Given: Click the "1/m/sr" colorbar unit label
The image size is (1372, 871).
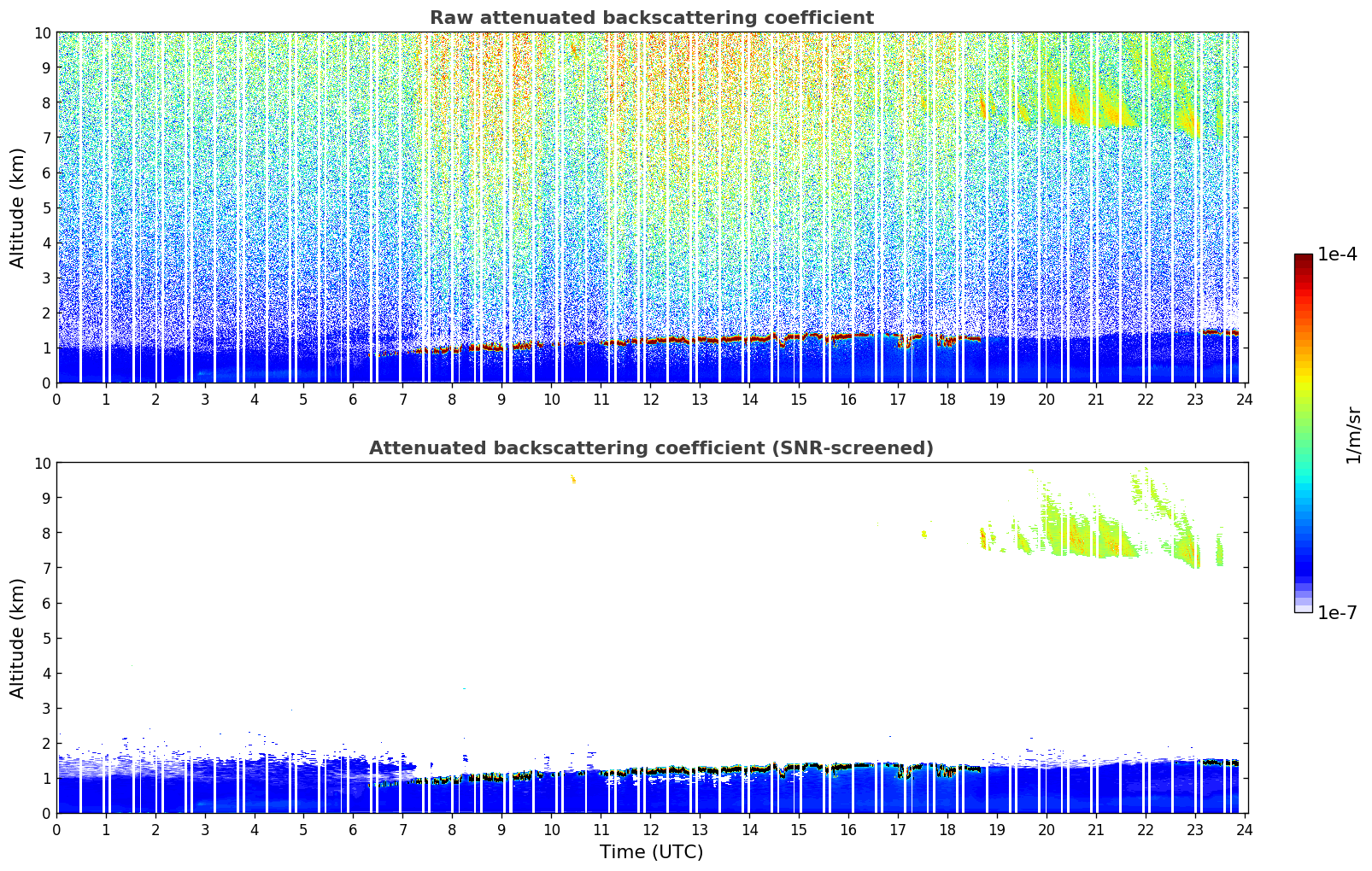Looking at the screenshot, I should (1352, 435).
